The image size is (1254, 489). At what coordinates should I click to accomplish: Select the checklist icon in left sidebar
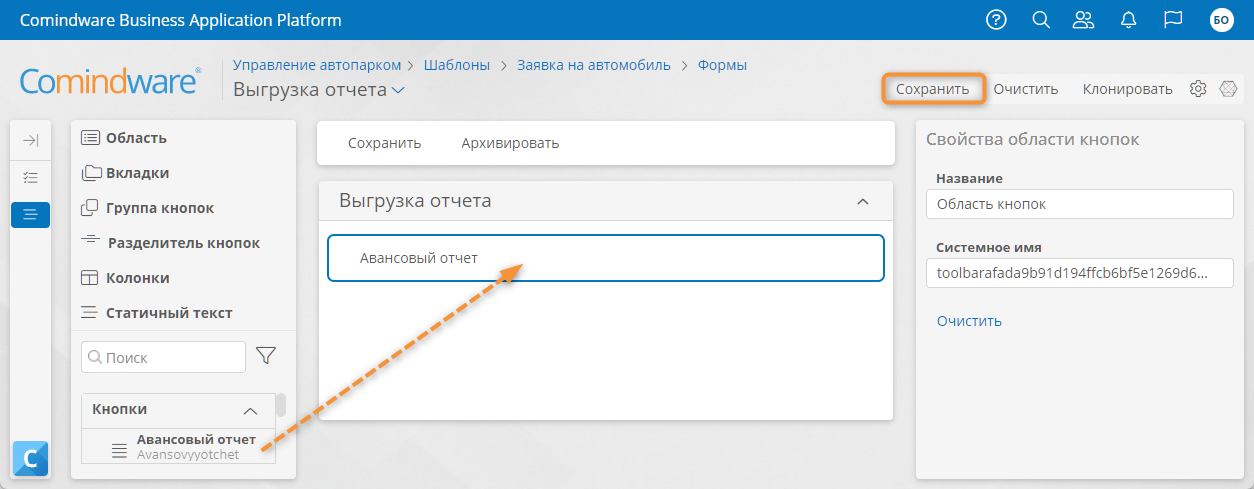point(30,177)
